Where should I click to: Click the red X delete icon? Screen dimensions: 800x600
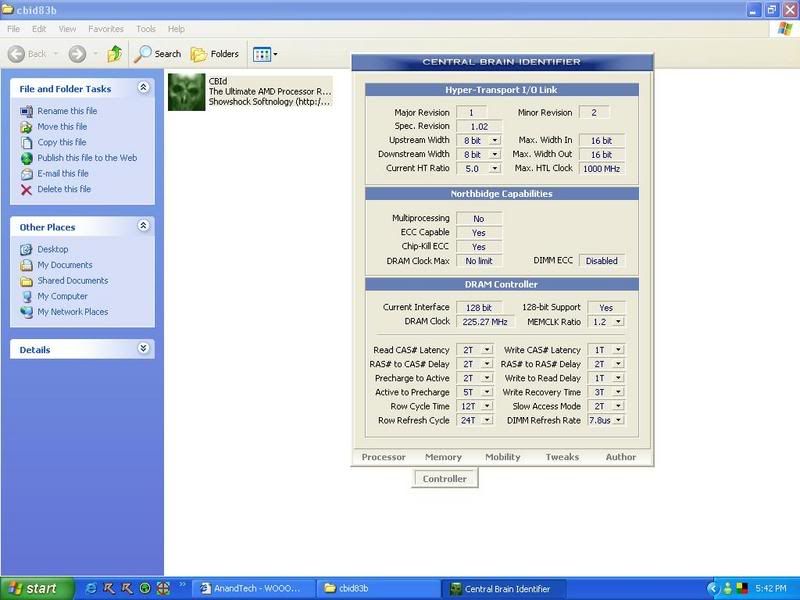(27, 190)
